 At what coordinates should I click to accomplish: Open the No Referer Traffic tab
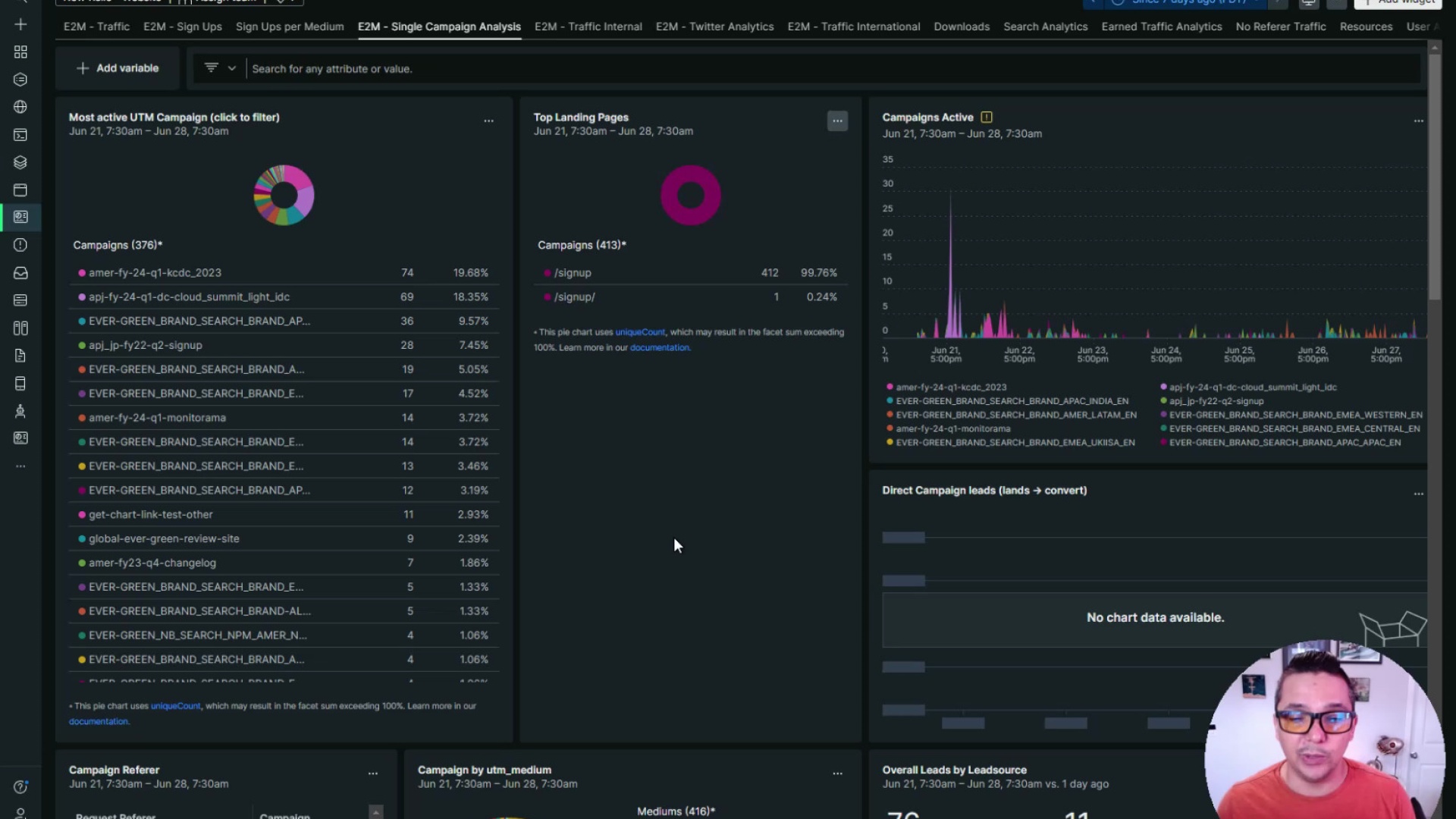pyautogui.click(x=1281, y=27)
